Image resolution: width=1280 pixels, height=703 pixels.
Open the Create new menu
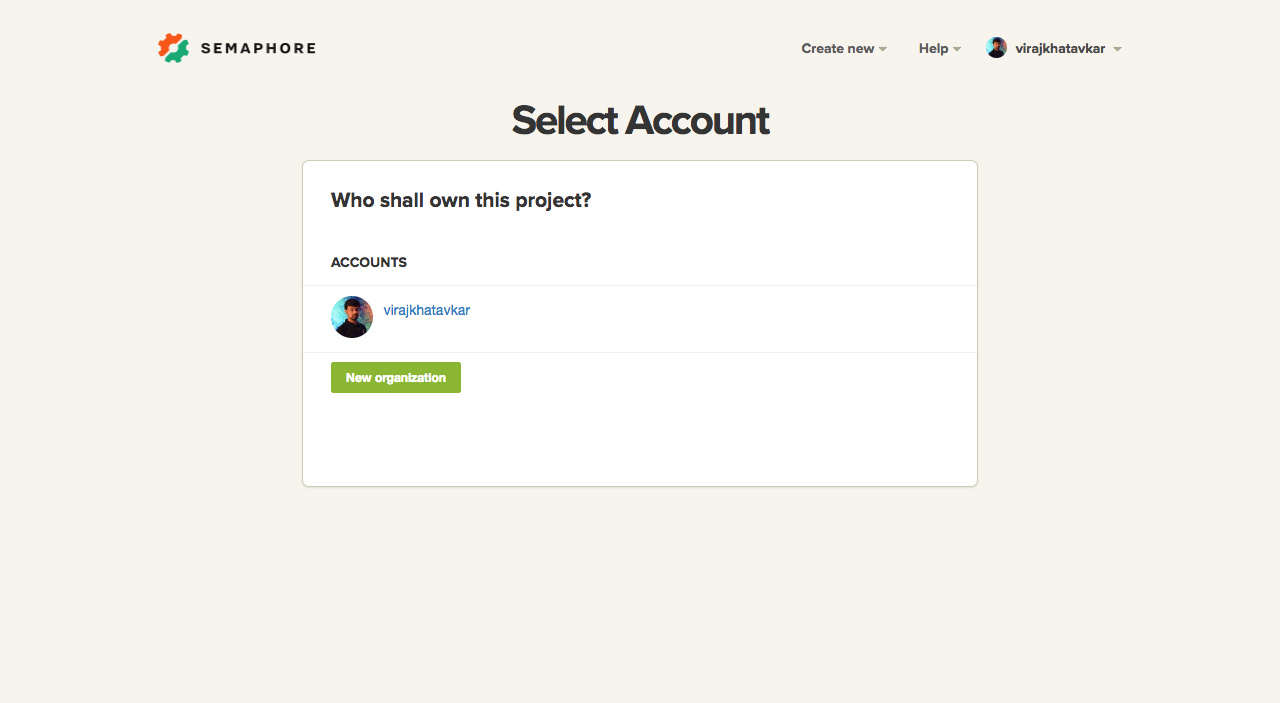[x=838, y=48]
